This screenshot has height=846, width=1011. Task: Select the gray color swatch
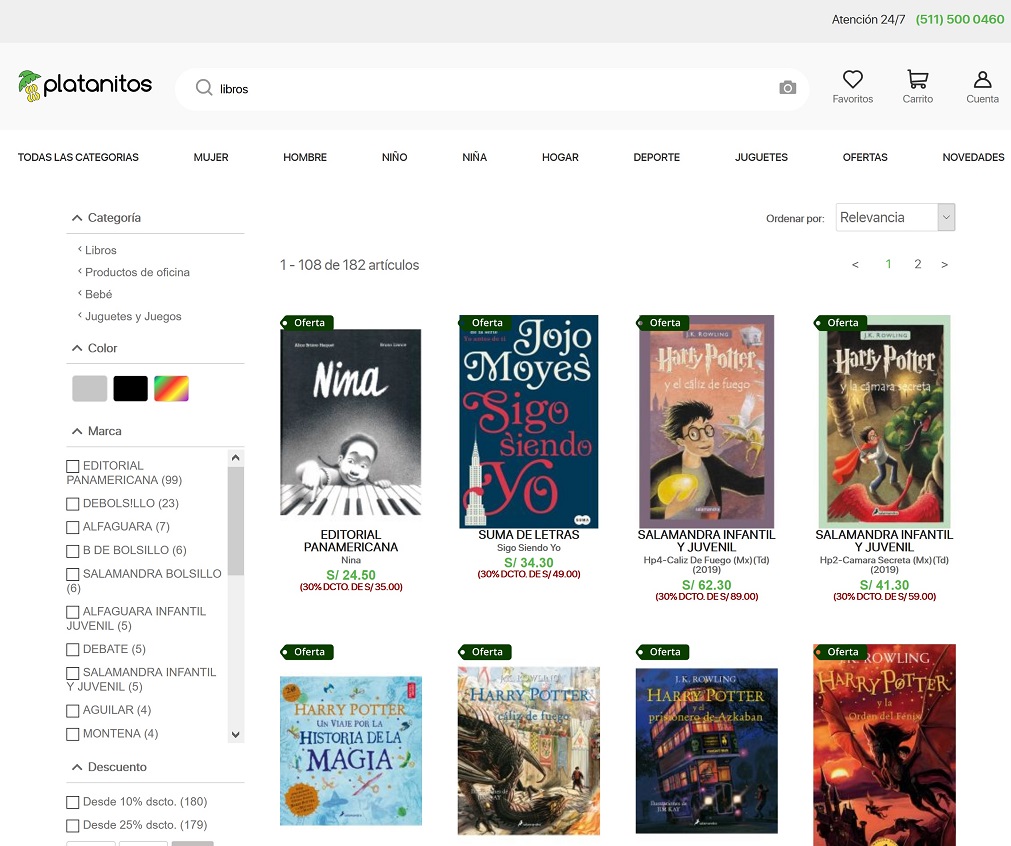pos(90,389)
